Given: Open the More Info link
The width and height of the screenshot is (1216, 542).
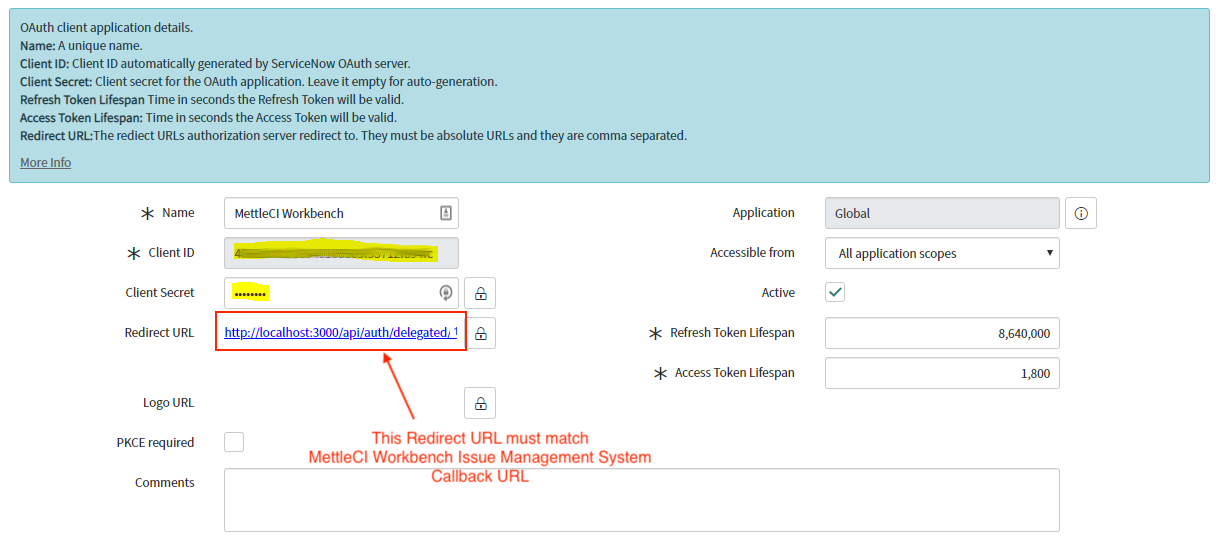Looking at the screenshot, I should point(45,162).
